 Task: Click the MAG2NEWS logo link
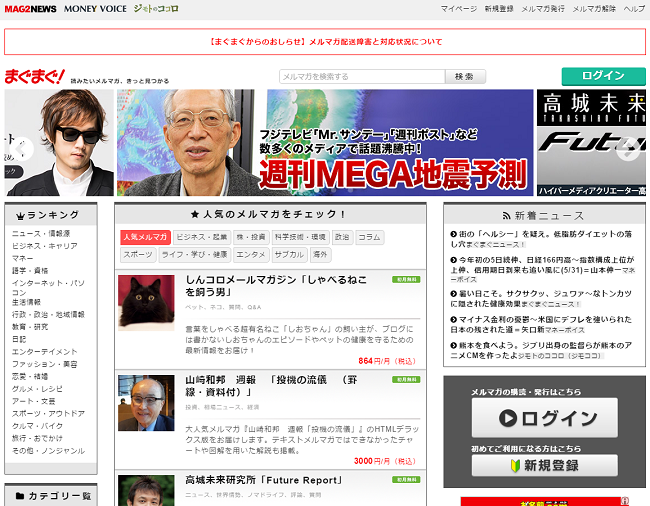click(30, 9)
